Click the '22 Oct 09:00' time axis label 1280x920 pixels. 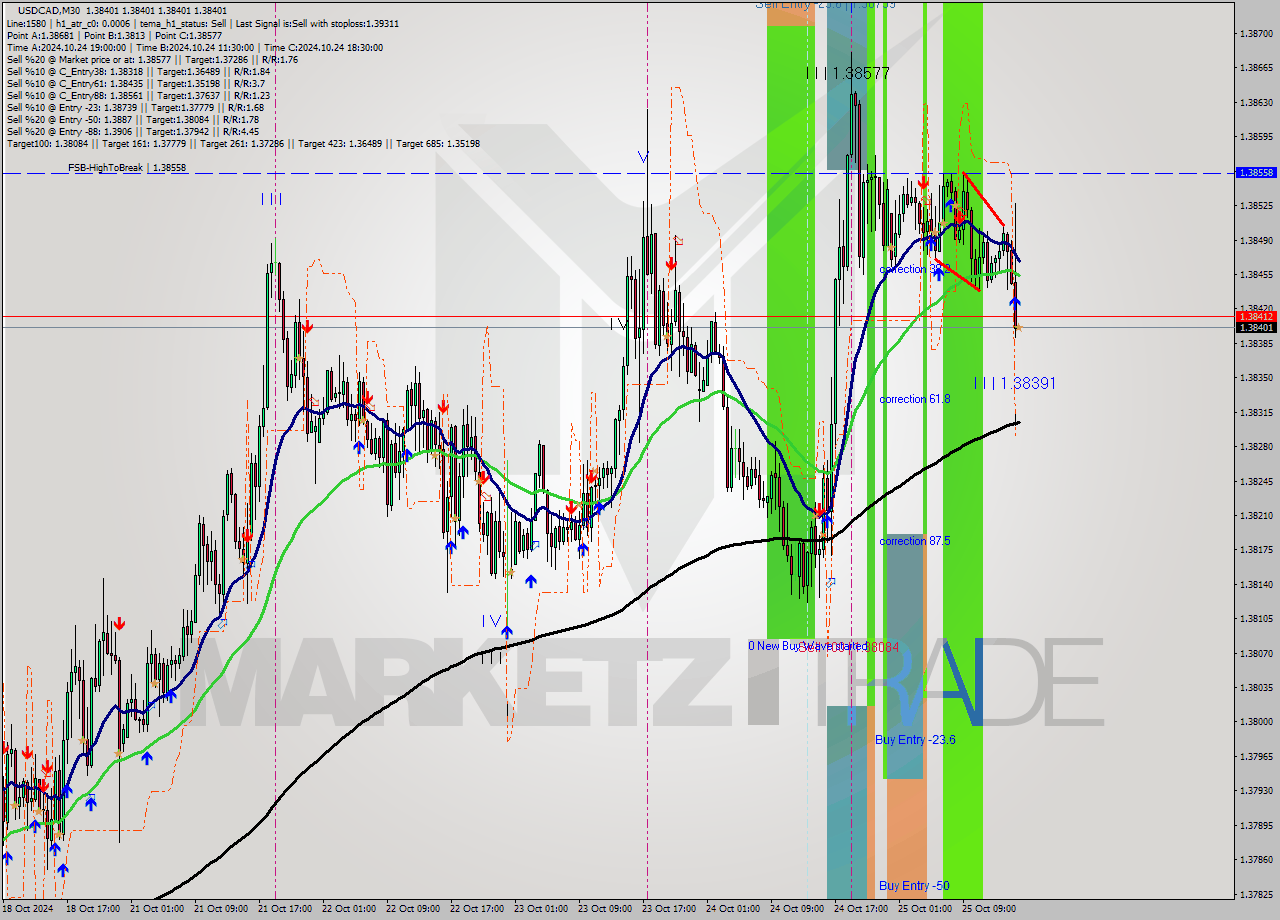coord(412,909)
